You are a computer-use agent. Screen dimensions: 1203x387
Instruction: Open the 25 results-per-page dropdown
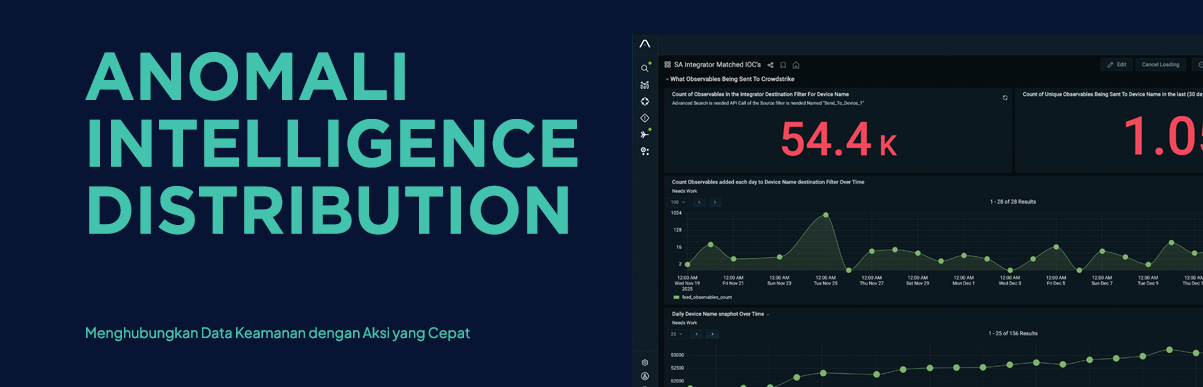coord(677,333)
